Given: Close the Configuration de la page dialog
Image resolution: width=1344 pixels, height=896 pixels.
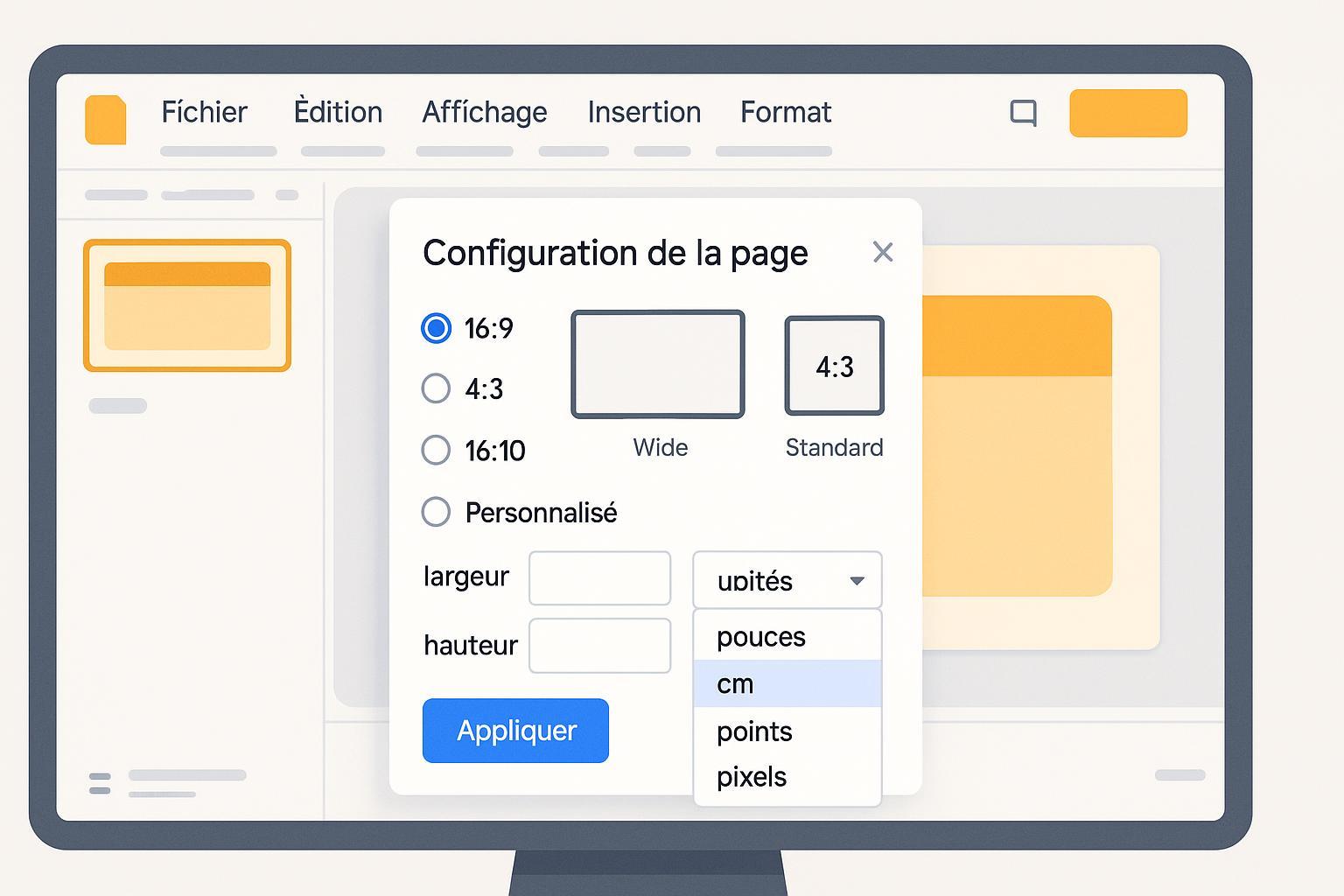Looking at the screenshot, I should pyautogui.click(x=882, y=252).
